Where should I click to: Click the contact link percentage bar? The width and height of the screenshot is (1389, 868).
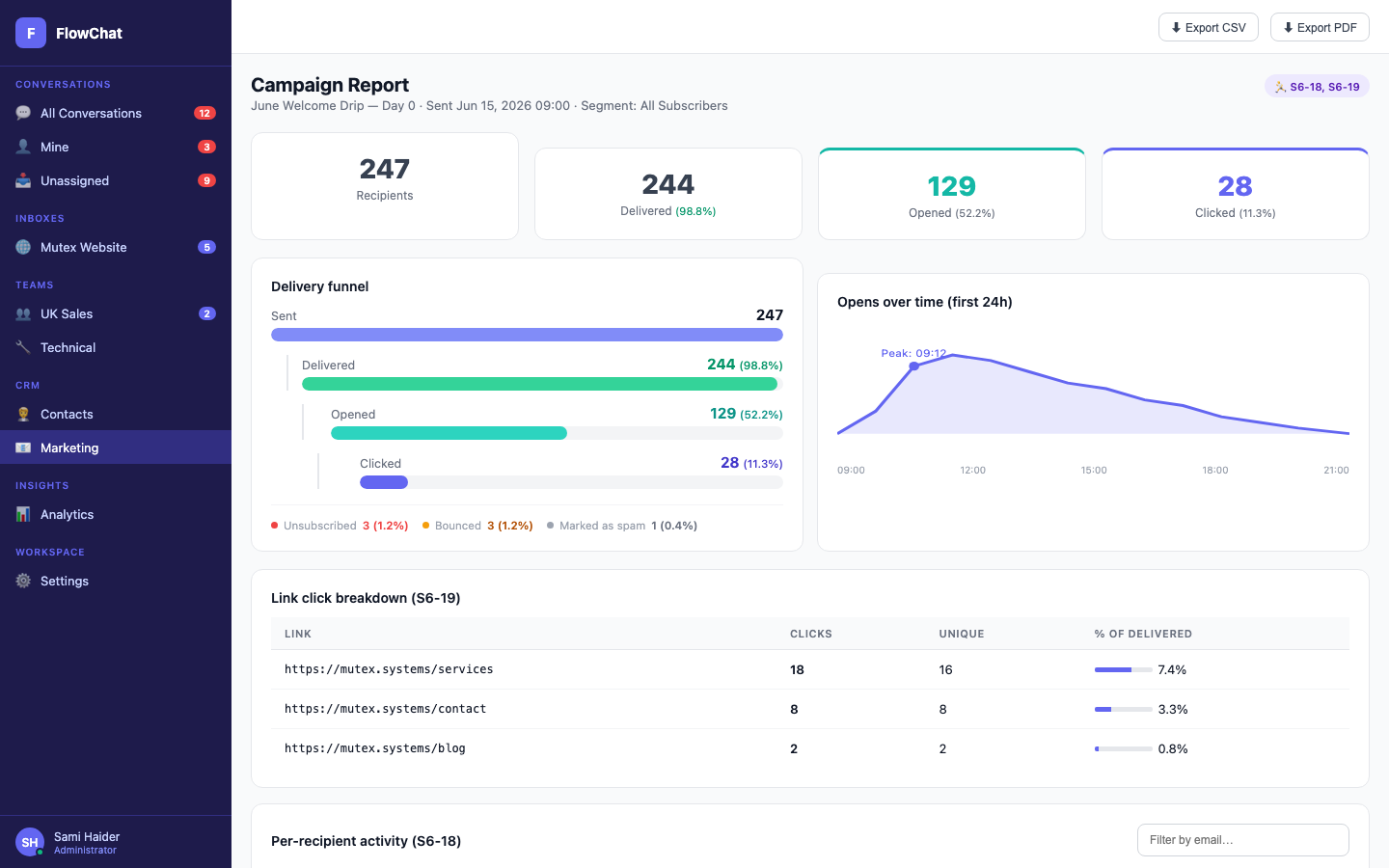pyautogui.click(x=1123, y=709)
